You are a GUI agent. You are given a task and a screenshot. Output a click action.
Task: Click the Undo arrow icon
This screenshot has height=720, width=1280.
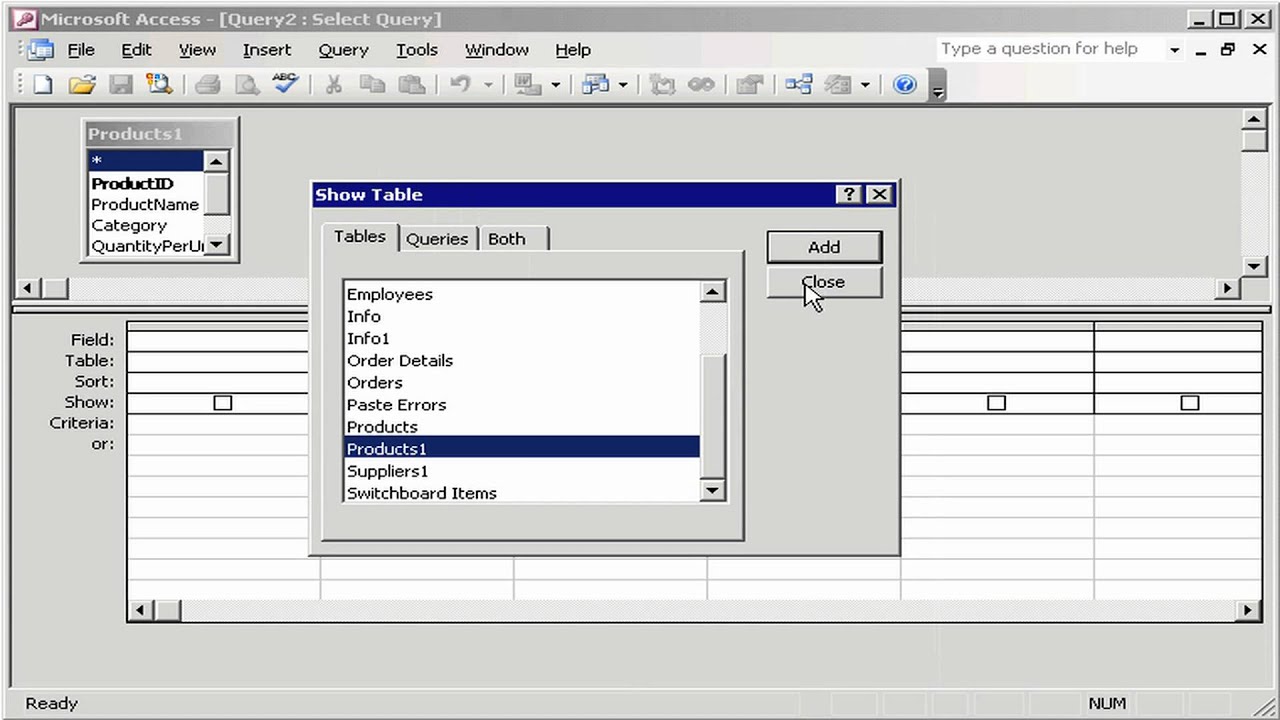pyautogui.click(x=460, y=85)
